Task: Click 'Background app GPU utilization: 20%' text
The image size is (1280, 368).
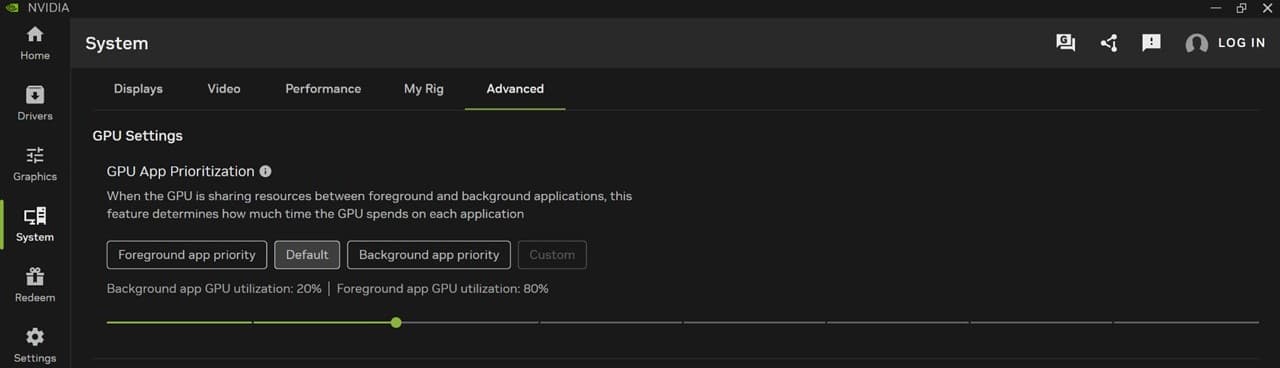Action: click(x=214, y=289)
